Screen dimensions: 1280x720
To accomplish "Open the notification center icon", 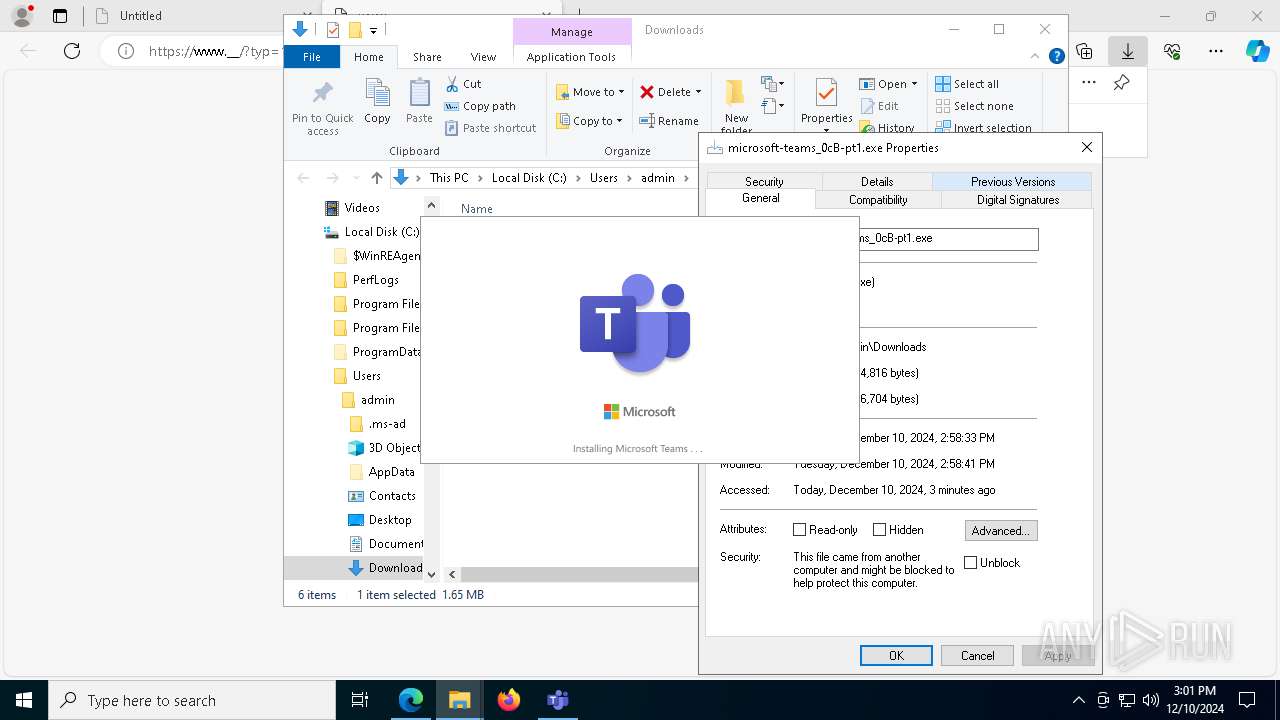I will (1247, 700).
